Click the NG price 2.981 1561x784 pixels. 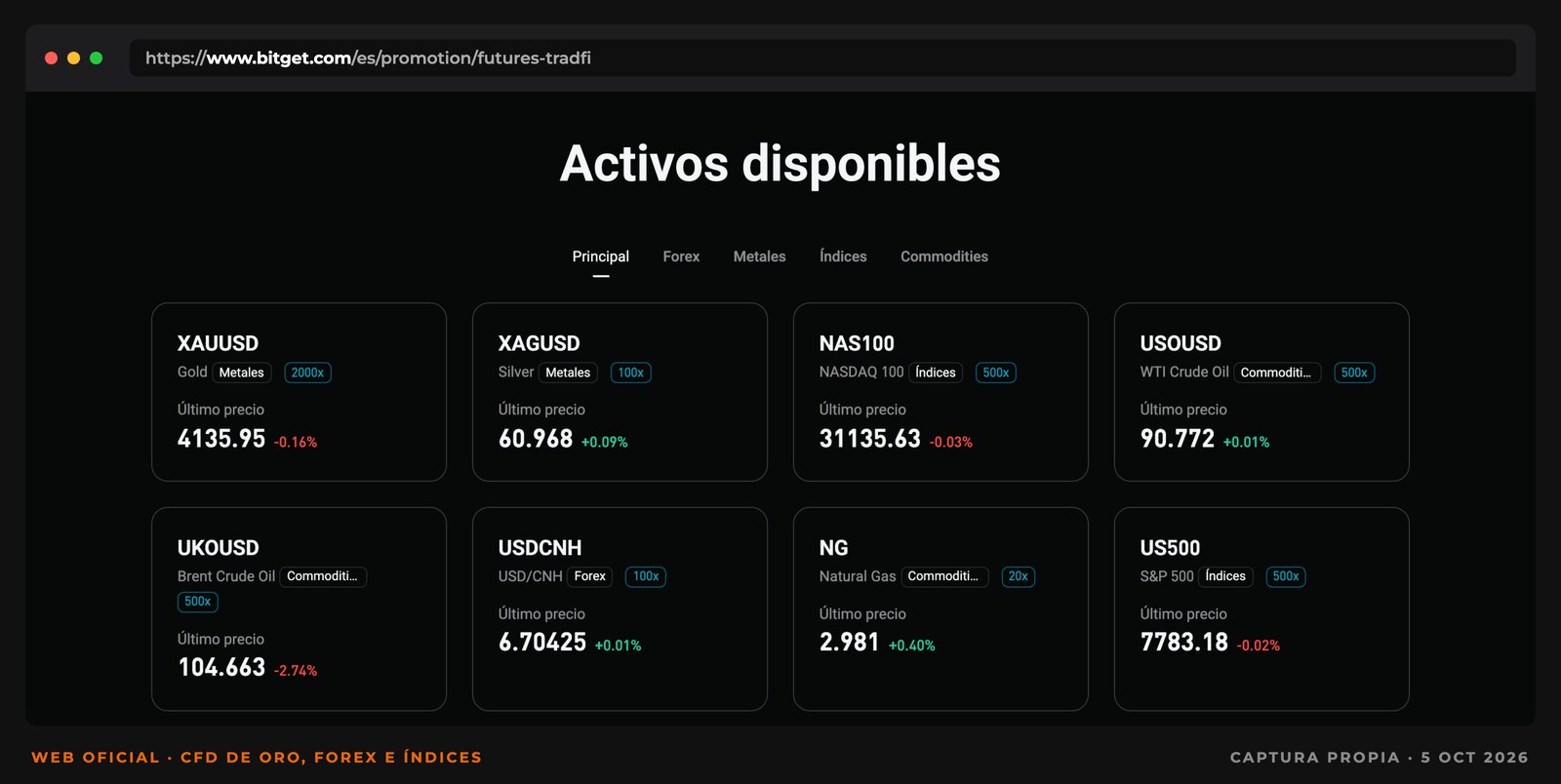pos(850,642)
